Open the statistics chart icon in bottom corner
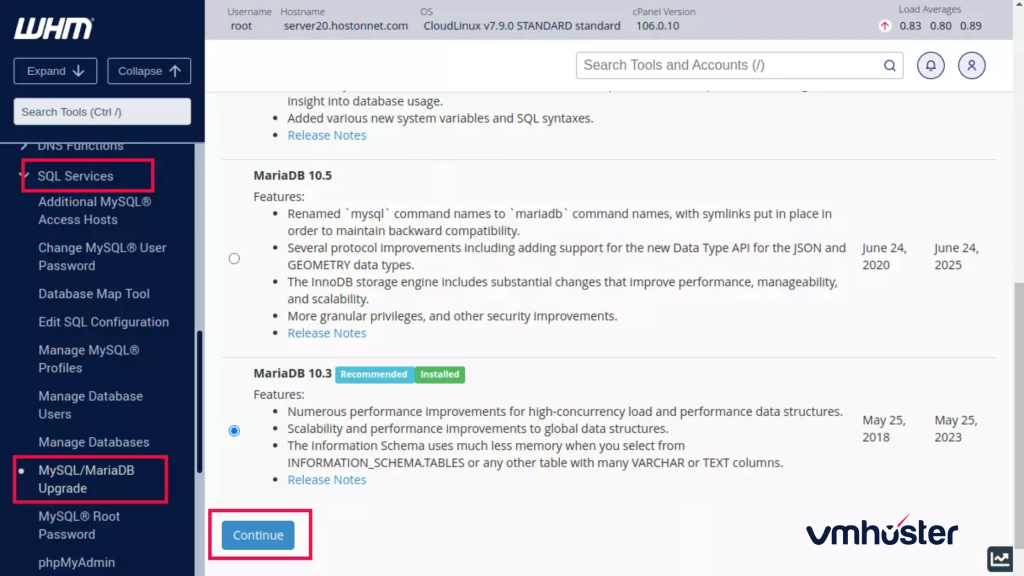 pyautogui.click(x=999, y=559)
